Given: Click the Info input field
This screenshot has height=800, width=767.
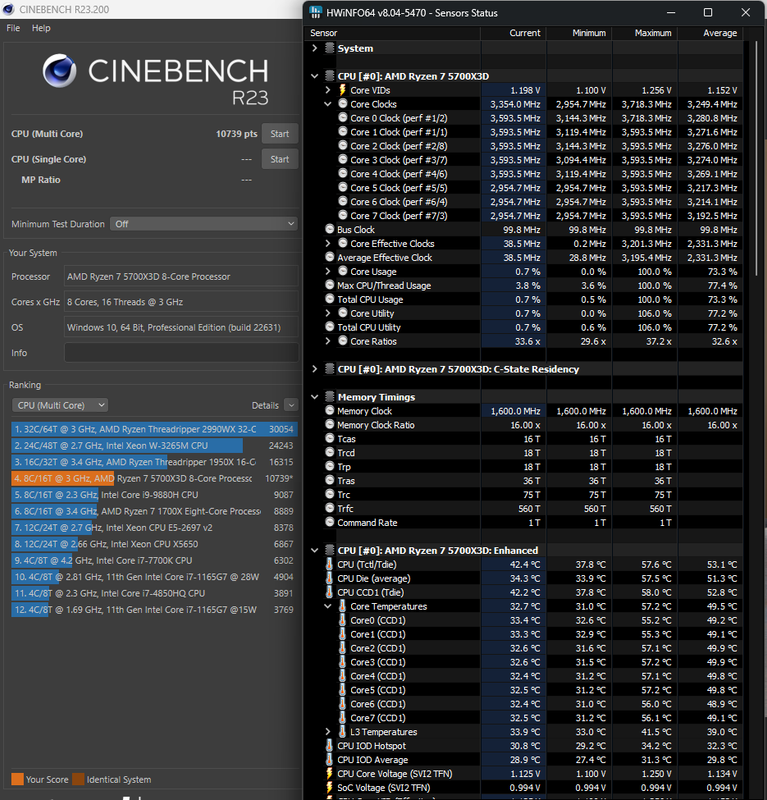Looking at the screenshot, I should tap(181, 353).
